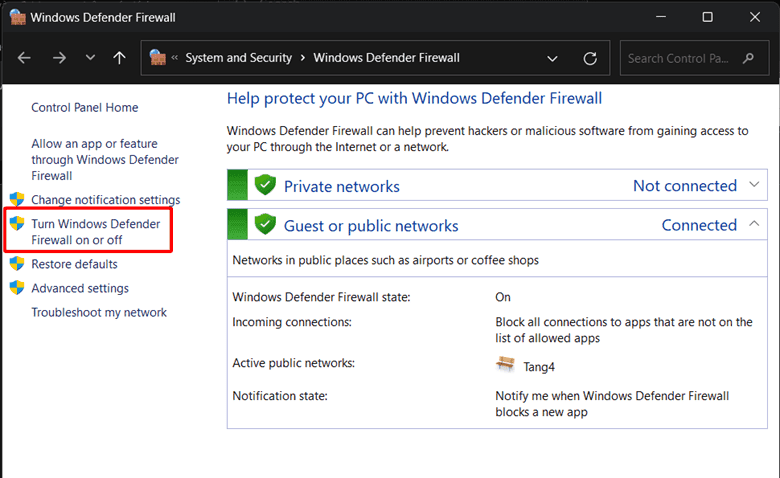The width and height of the screenshot is (780, 478).
Task: Click the search magnifier icon
Action: pos(748,58)
